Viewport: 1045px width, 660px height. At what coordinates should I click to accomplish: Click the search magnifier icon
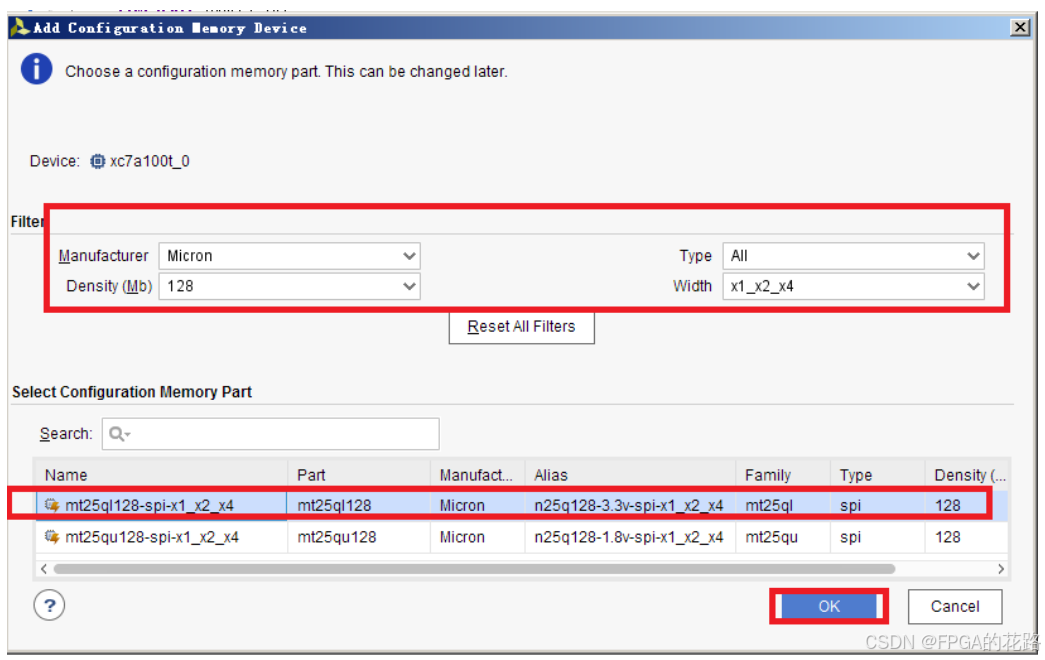coord(117,434)
